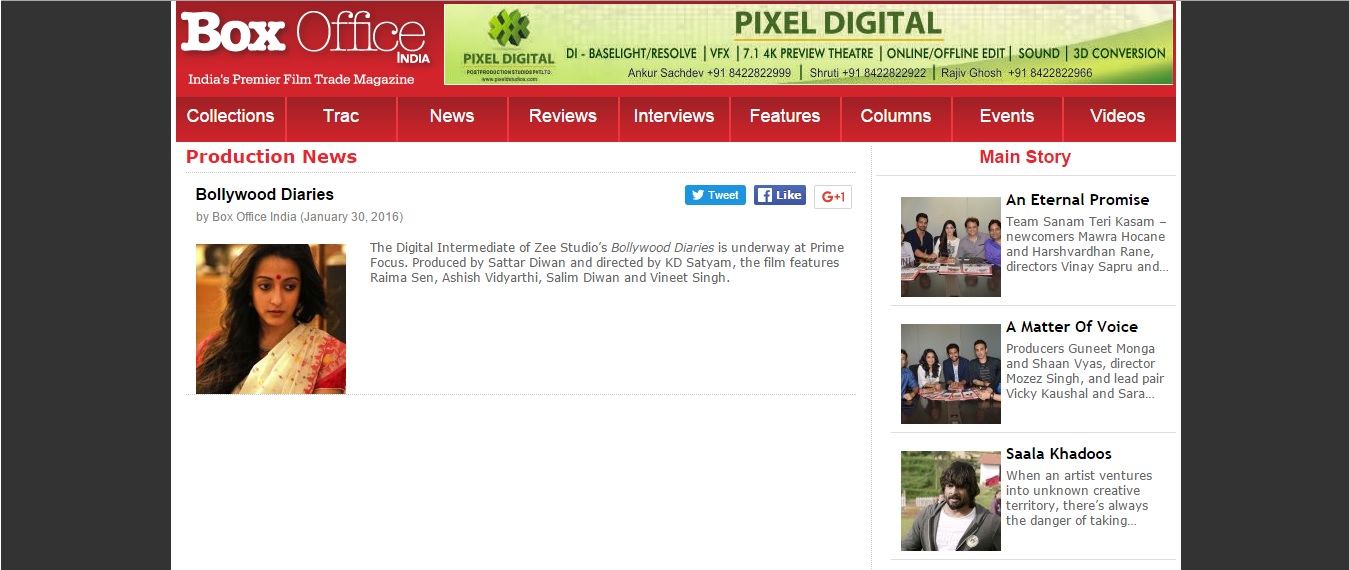Click the Bollywood Diaries article photo

pos(271,319)
